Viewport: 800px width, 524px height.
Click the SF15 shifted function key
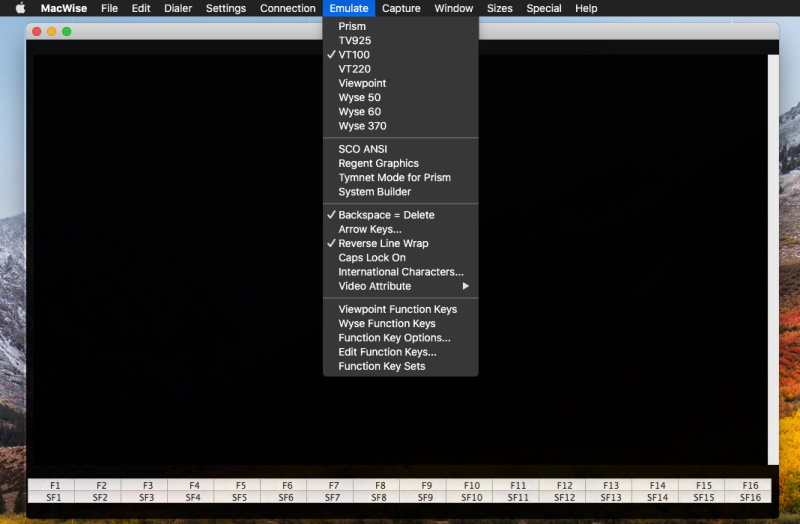point(702,497)
